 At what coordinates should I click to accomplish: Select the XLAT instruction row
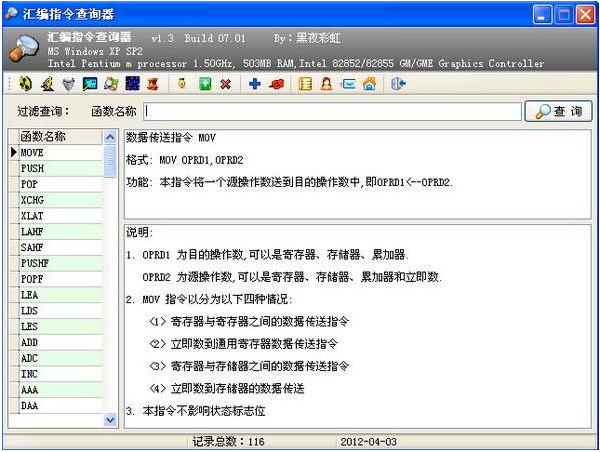[x=60, y=216]
